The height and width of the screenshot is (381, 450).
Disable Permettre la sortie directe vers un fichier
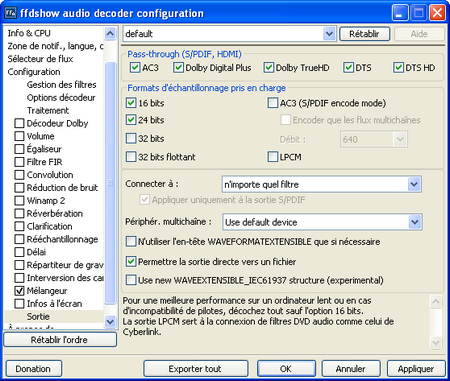coord(131,262)
